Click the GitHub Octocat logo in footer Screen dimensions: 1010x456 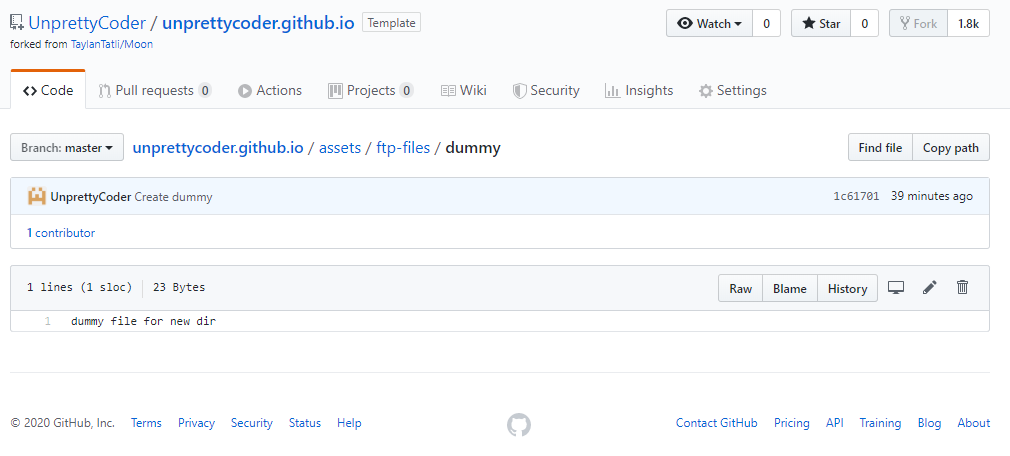519,424
